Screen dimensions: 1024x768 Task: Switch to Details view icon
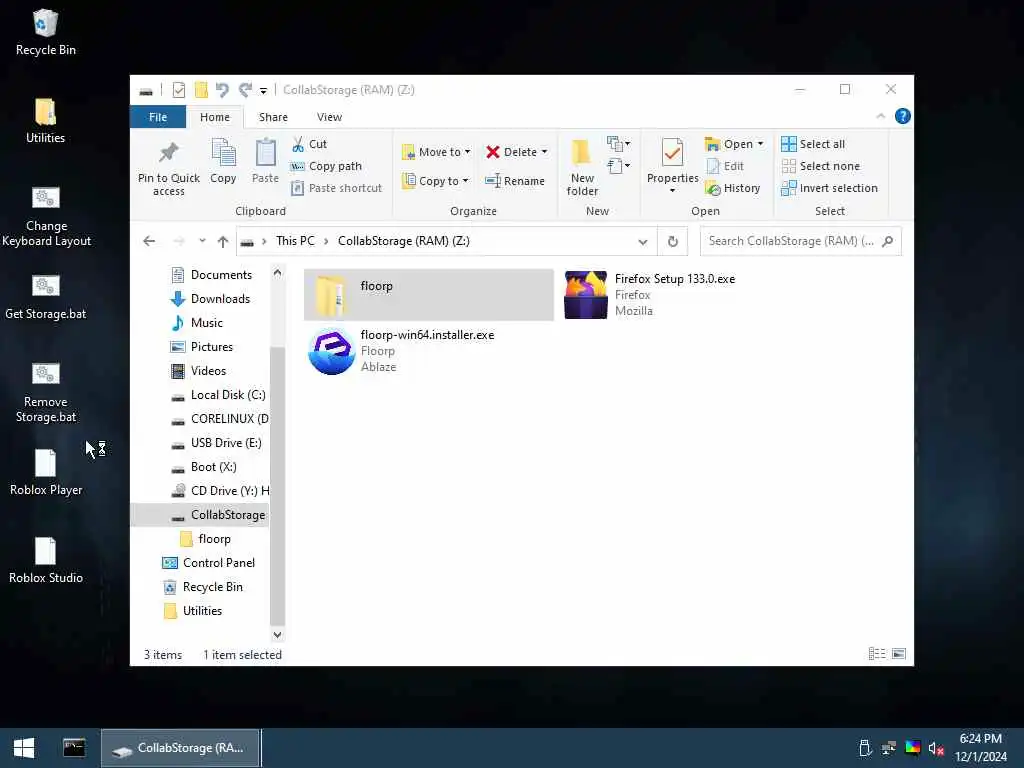tap(876, 654)
